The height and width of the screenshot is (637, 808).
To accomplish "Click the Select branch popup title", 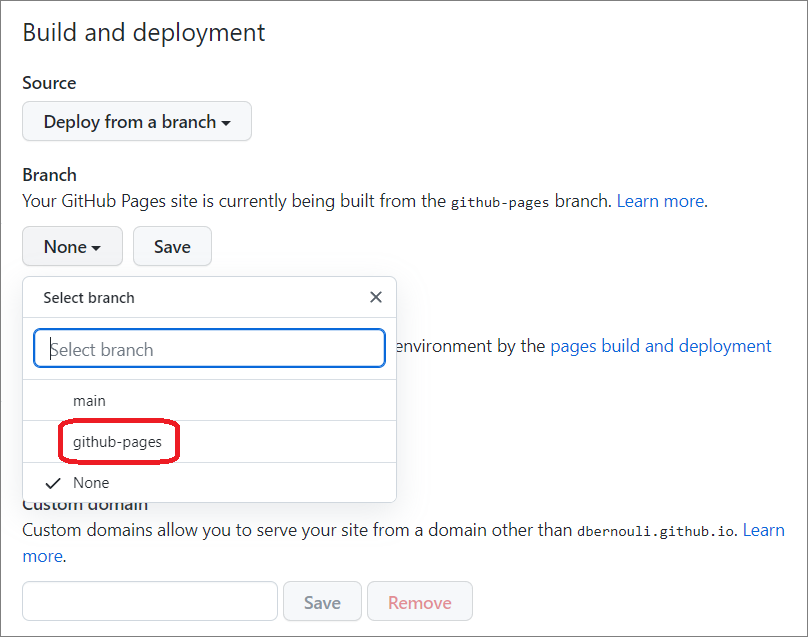I will [89, 298].
